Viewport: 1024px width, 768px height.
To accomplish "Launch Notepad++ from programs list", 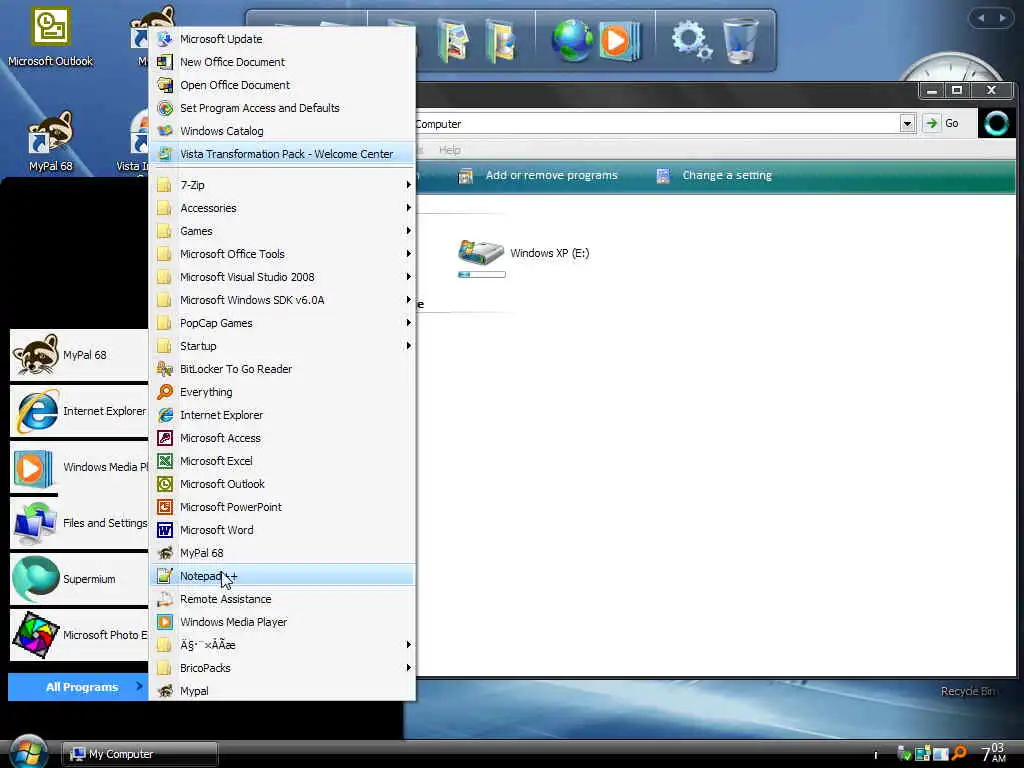I will (283, 575).
